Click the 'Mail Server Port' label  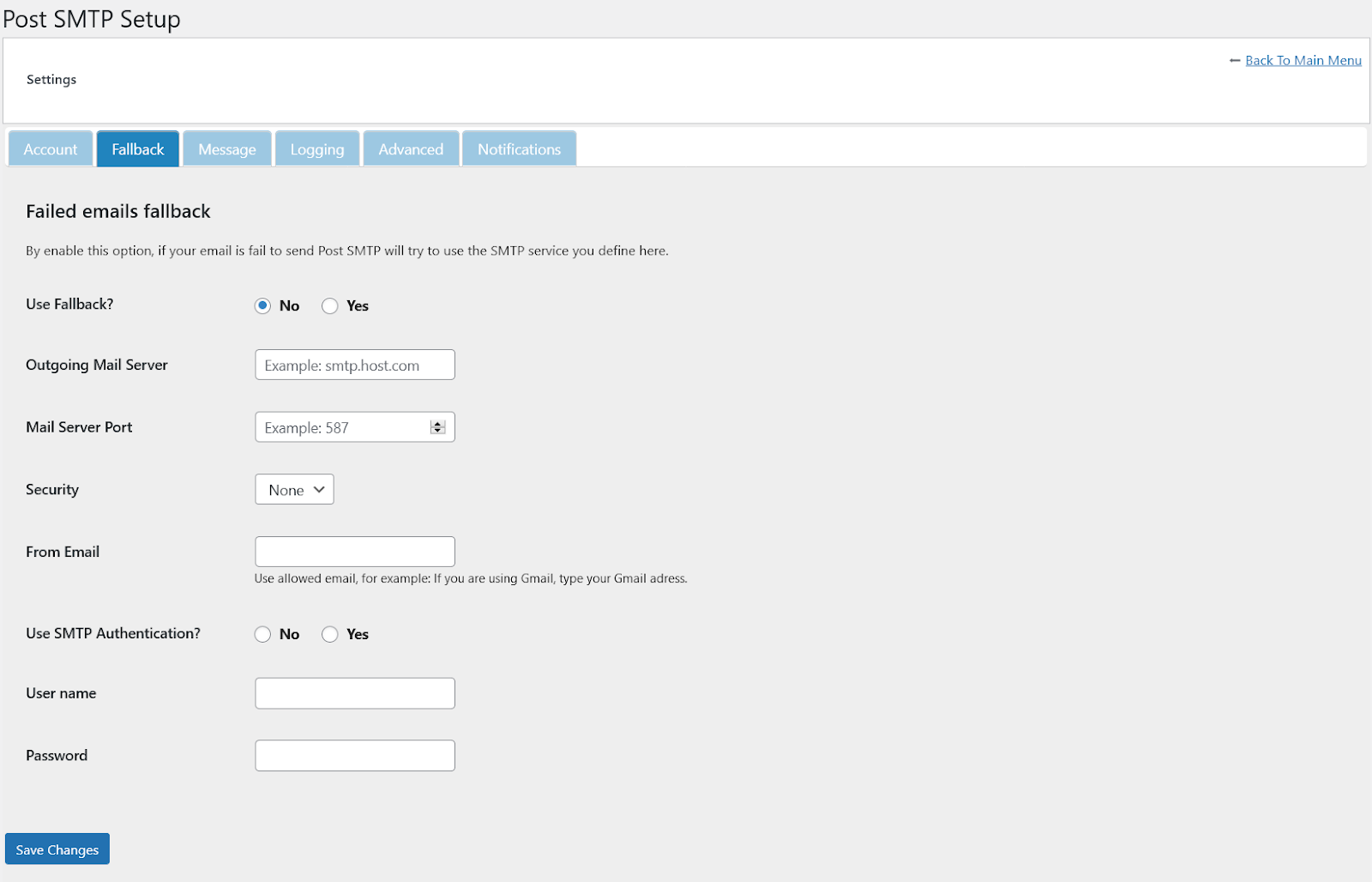[79, 426]
